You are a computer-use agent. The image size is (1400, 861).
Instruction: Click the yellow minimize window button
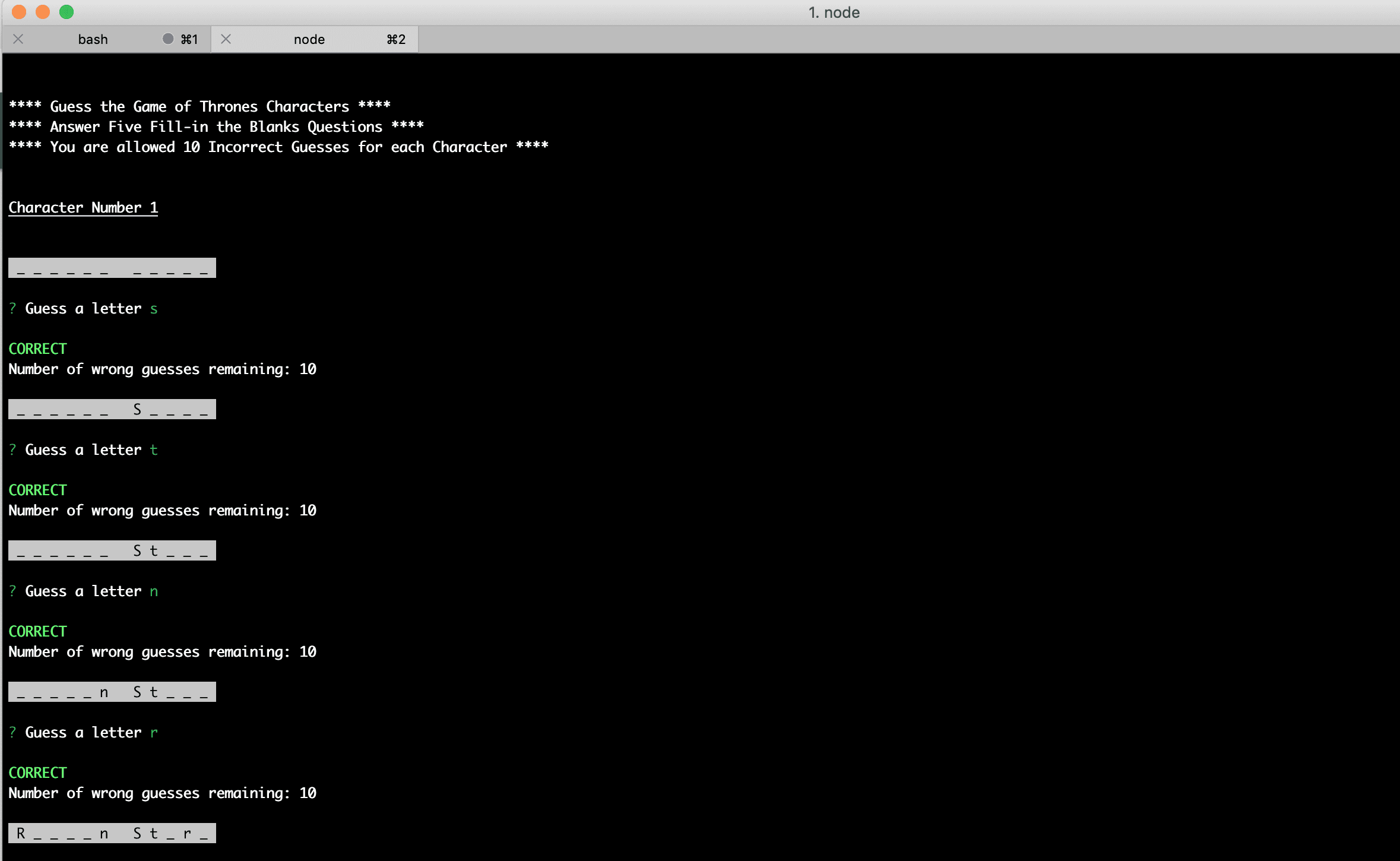(x=43, y=12)
